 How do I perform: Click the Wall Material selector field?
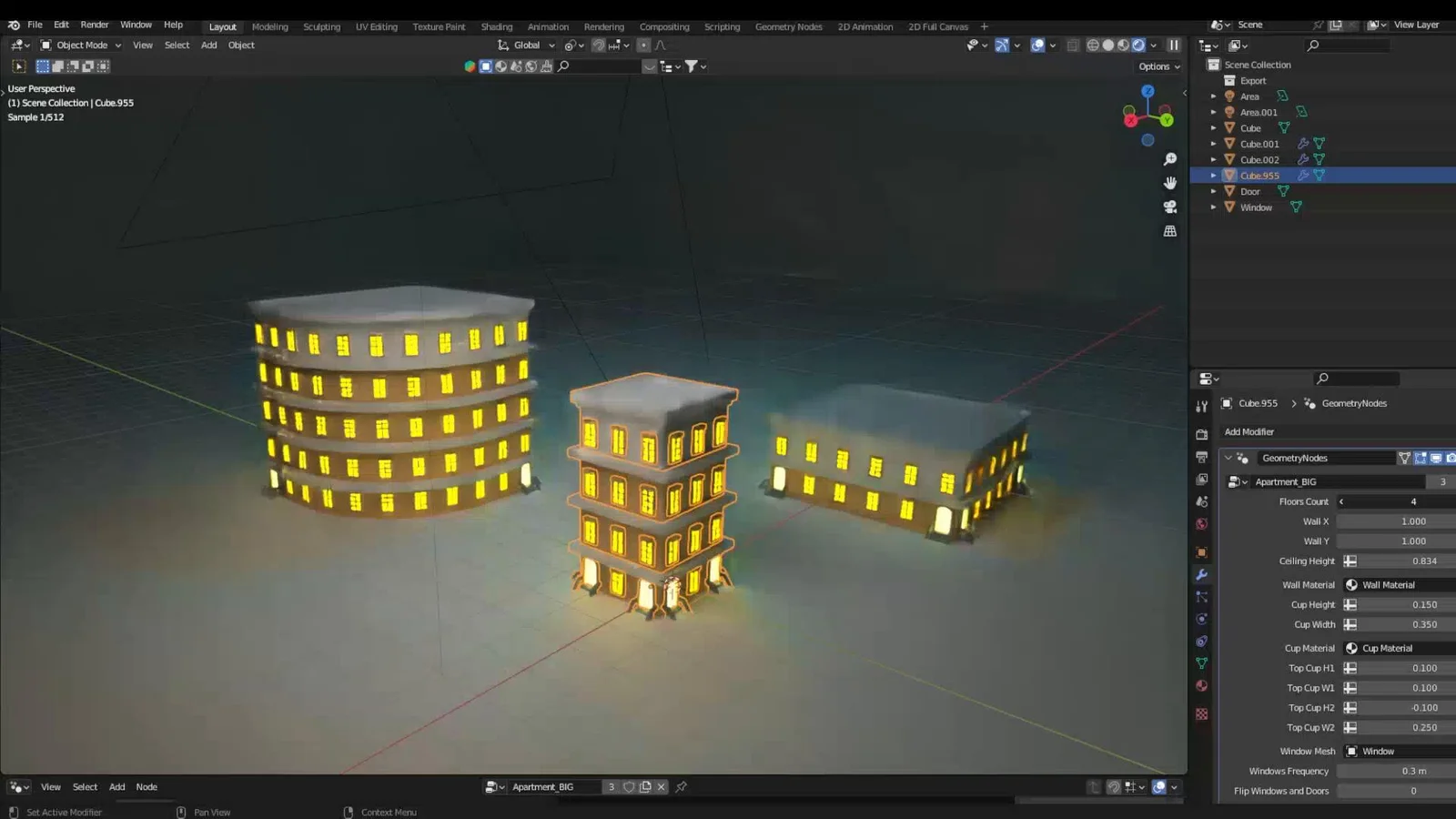(x=1400, y=585)
